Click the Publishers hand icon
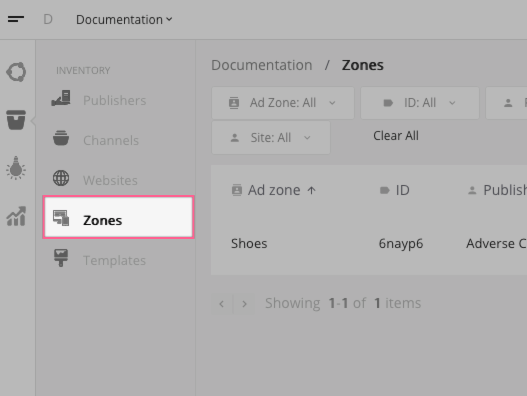Viewport: 527px width, 396px height. pos(61,98)
